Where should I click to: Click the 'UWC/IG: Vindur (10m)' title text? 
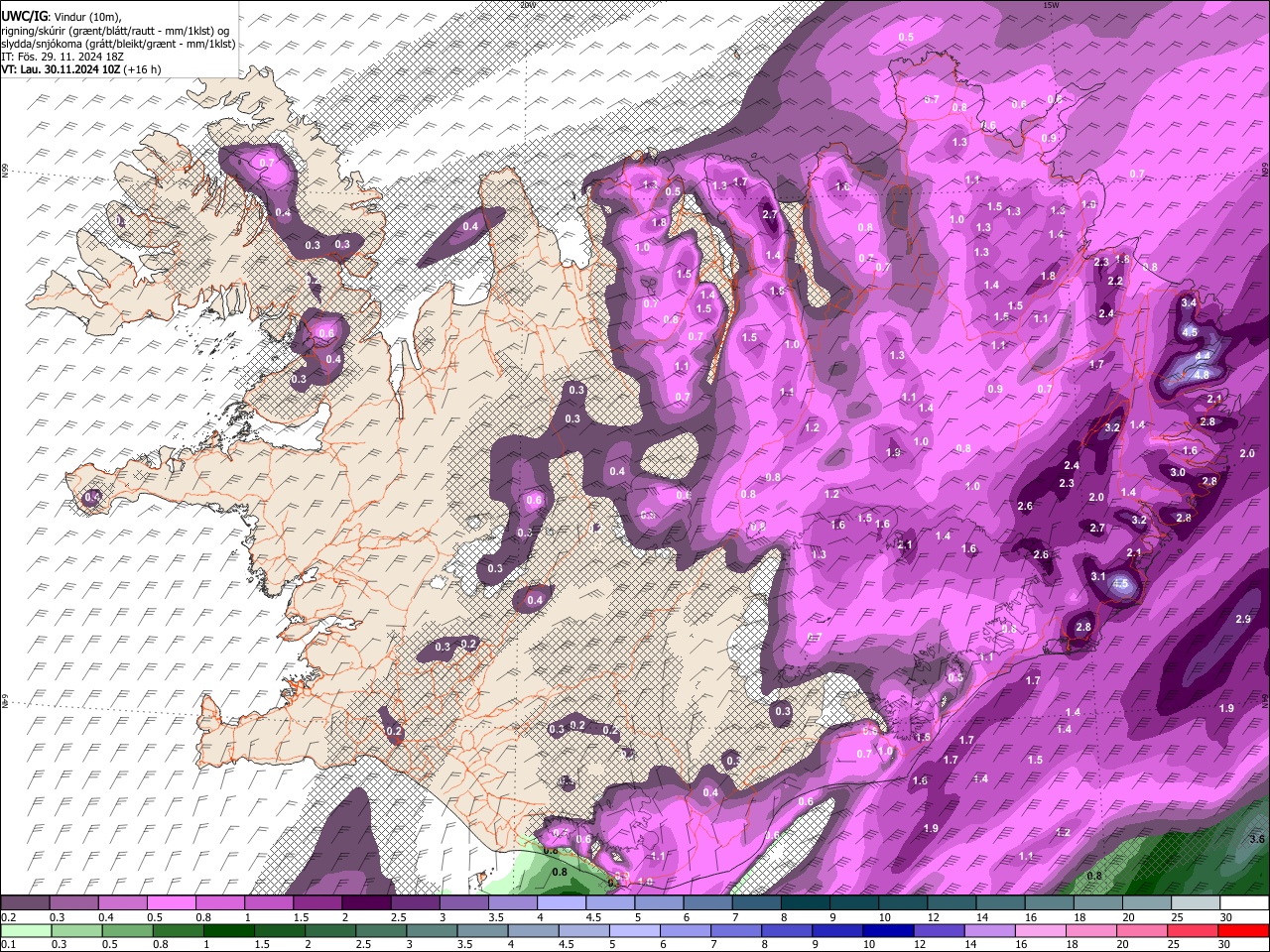pos(62,17)
